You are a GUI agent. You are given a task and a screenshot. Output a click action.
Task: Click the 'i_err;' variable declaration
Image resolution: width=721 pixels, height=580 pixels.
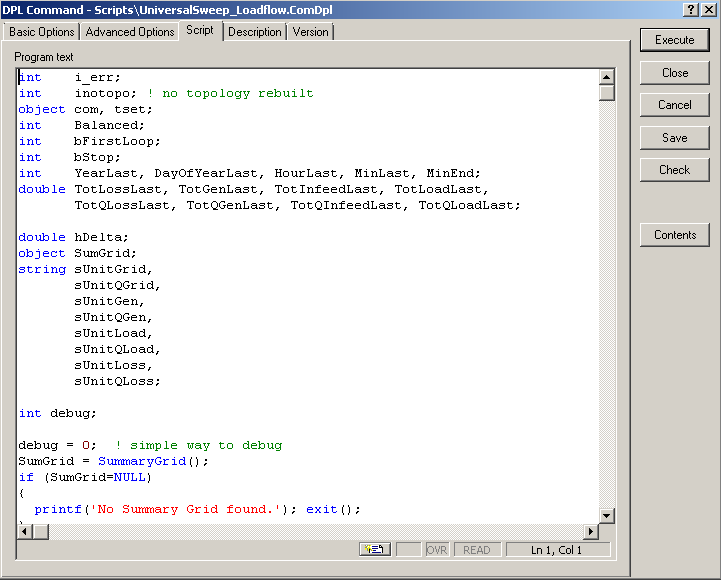tap(97, 78)
